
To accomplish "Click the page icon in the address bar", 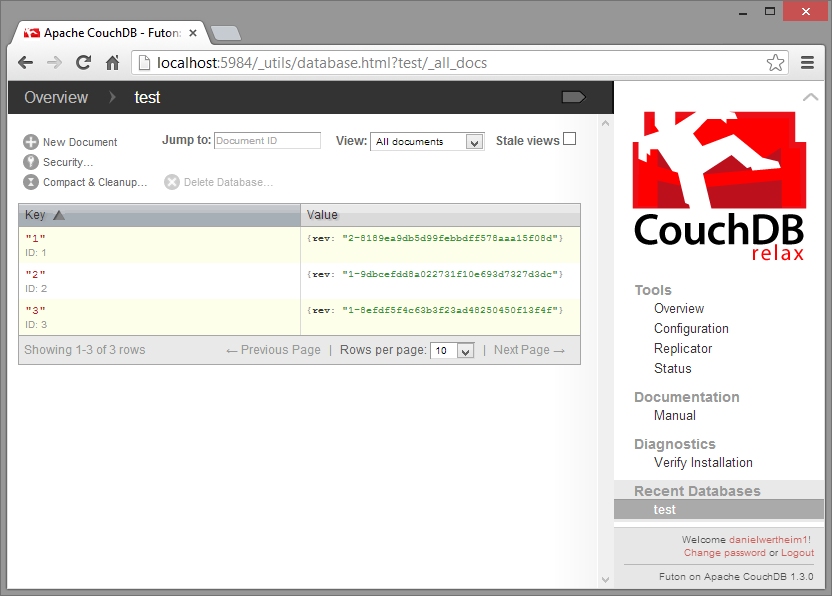I will (144, 63).
